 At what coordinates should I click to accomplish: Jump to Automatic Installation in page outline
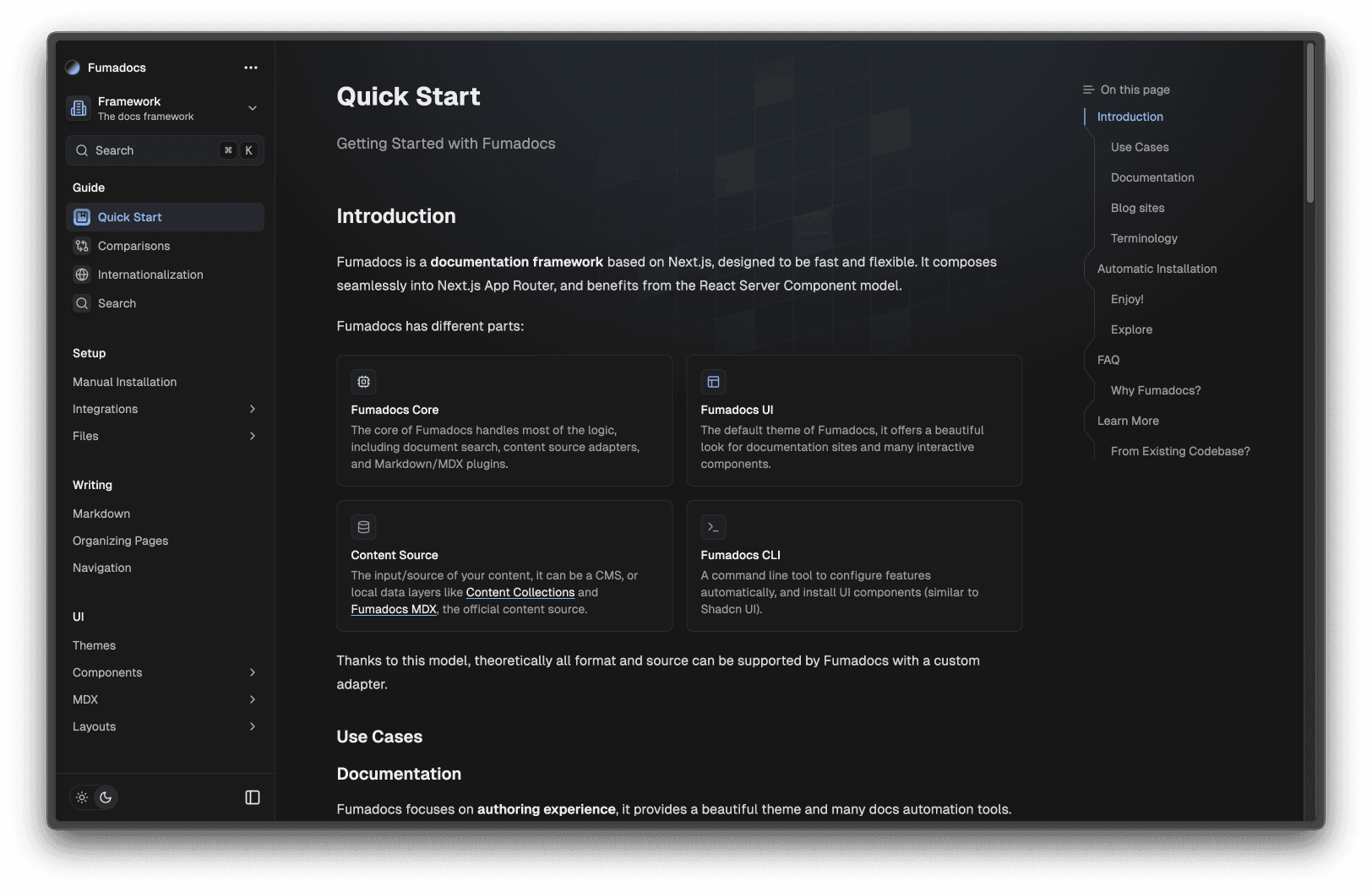(x=1157, y=269)
